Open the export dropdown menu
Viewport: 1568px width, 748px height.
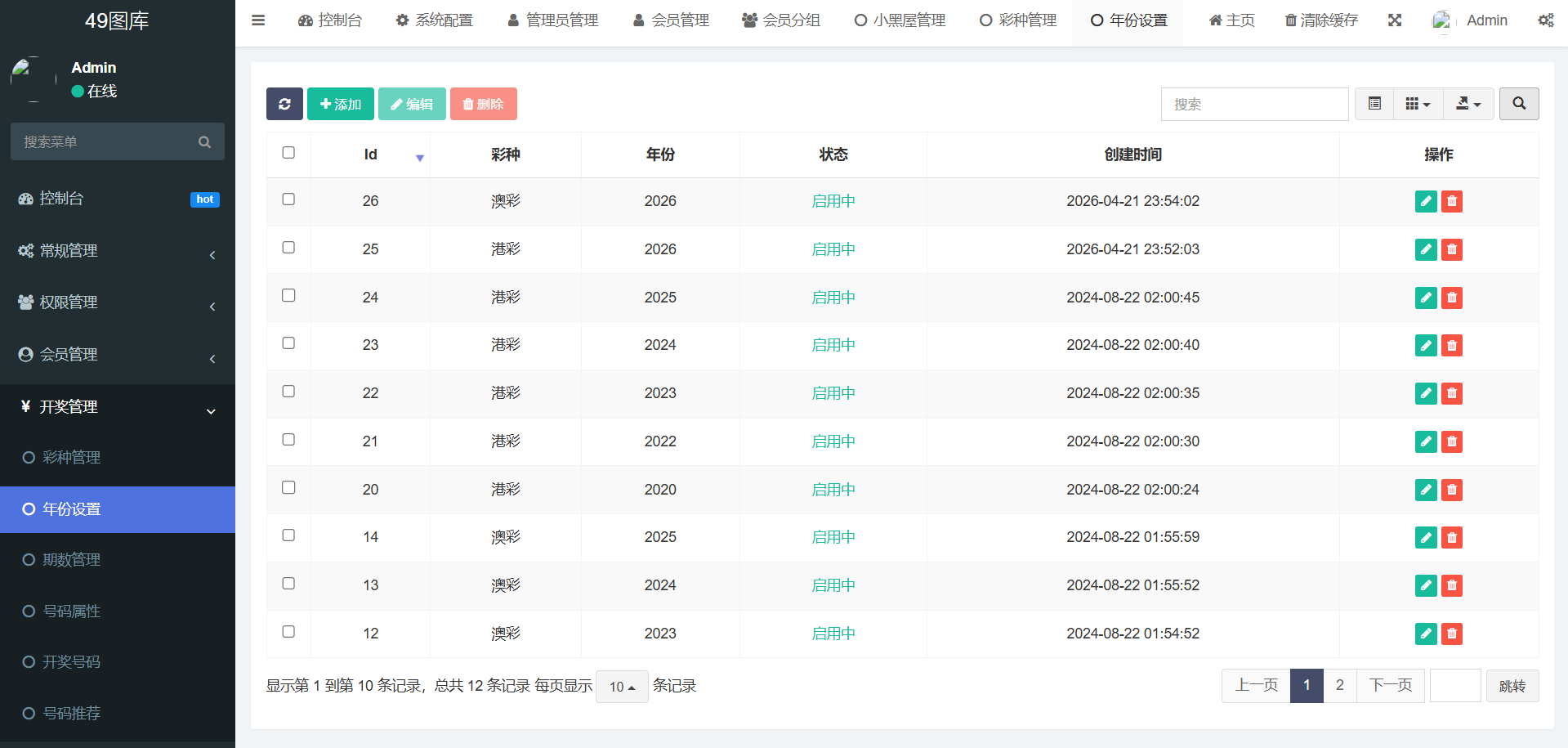tap(1468, 104)
